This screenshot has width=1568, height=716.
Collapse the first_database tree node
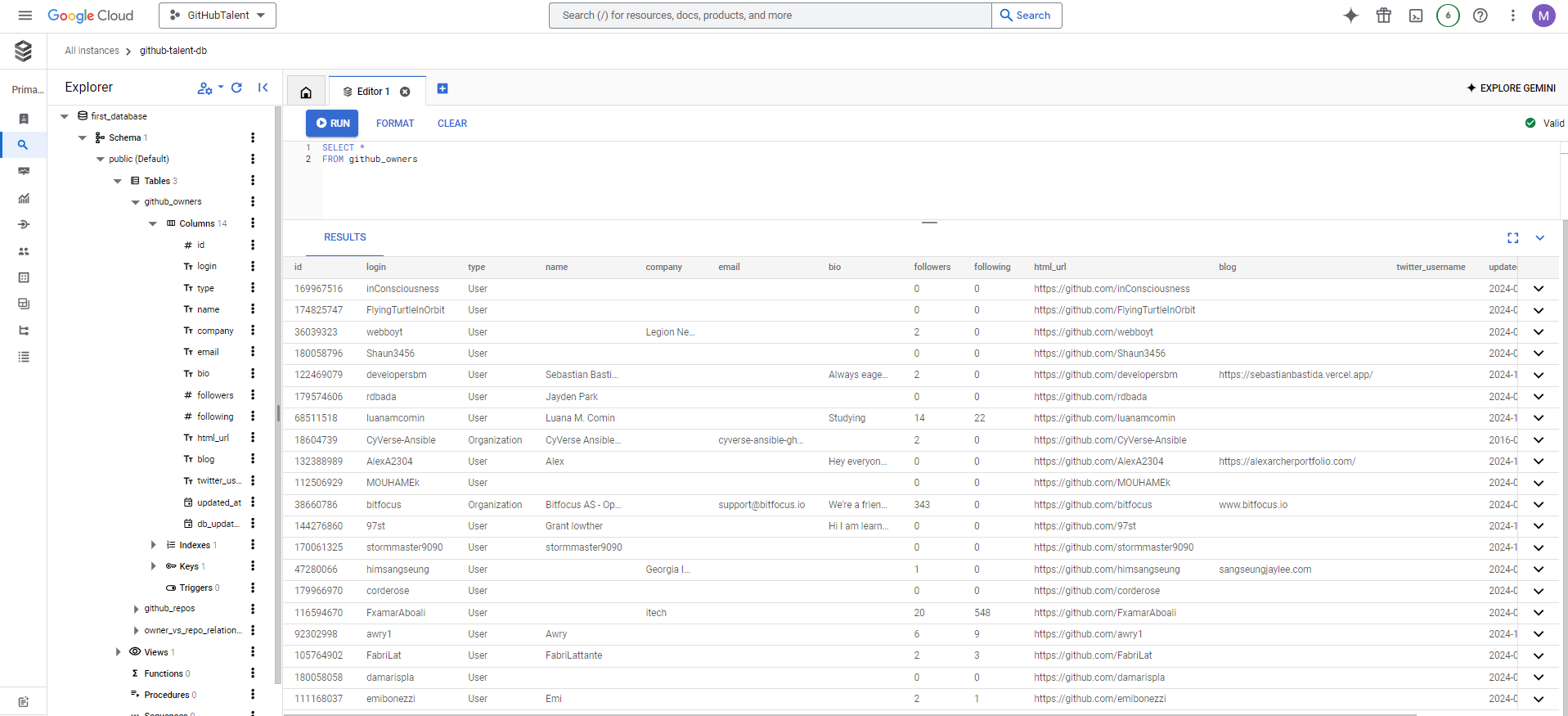click(x=65, y=116)
